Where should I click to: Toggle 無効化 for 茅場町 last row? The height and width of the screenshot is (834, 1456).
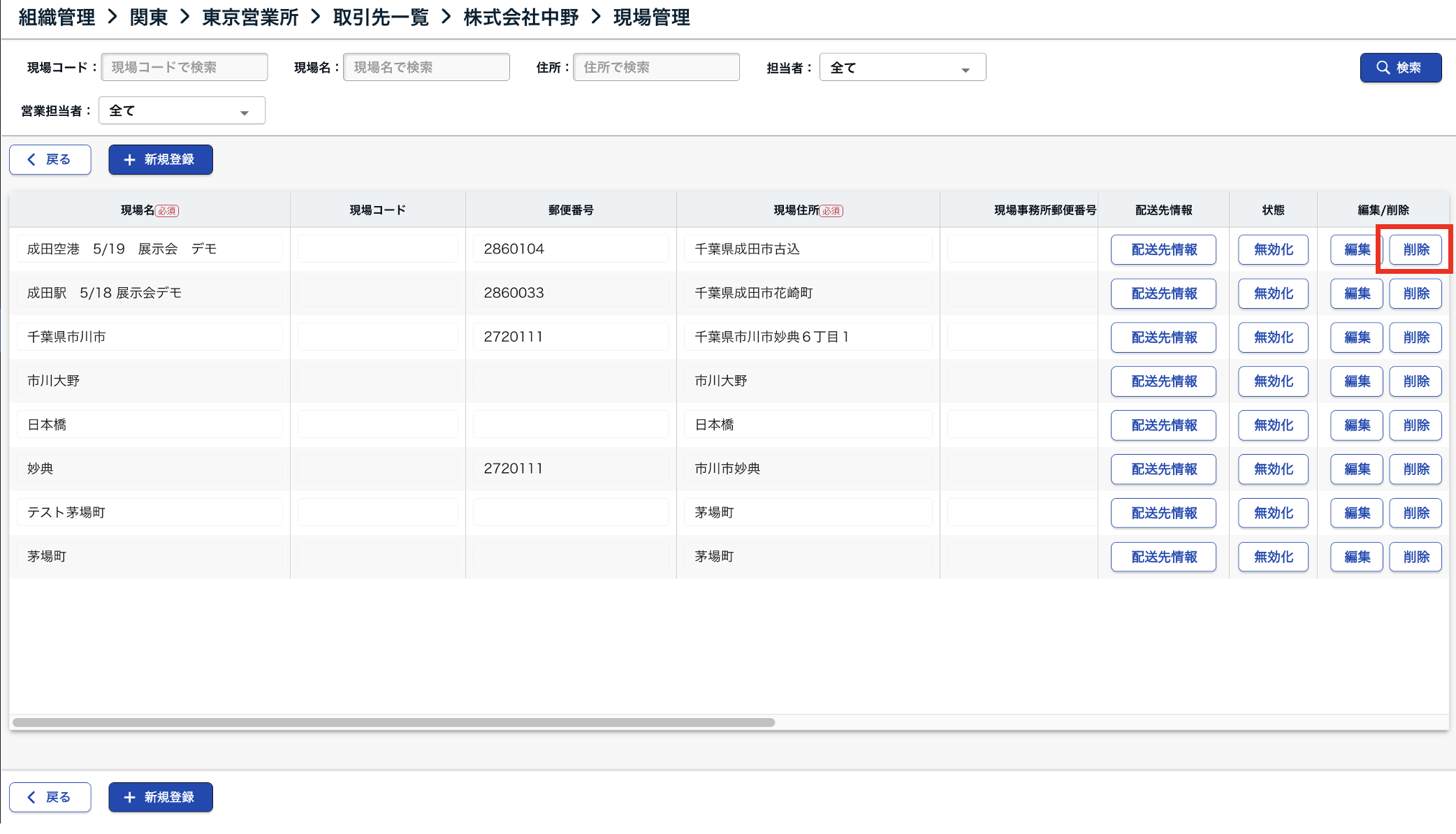tap(1273, 557)
